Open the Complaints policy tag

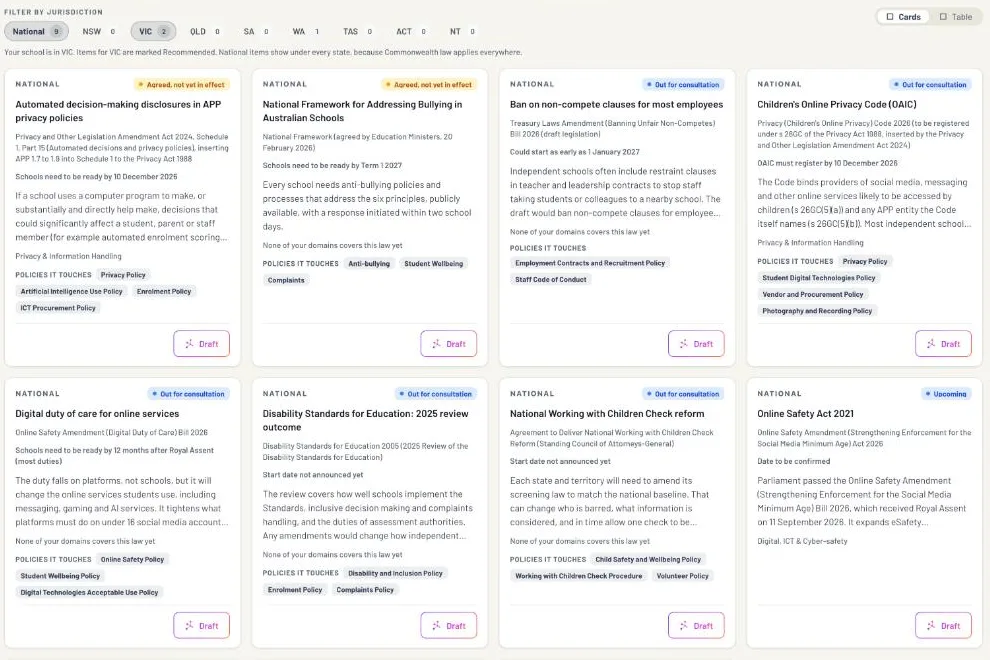(286, 280)
